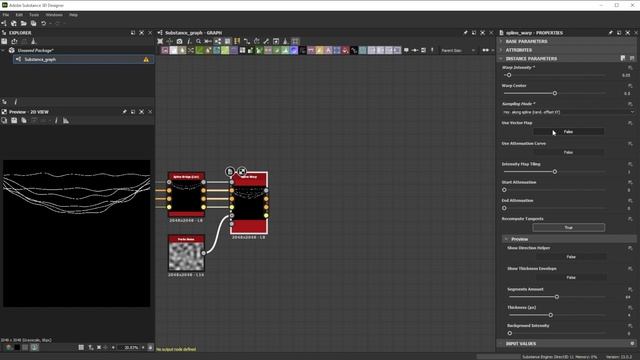The height and width of the screenshot is (360, 640).
Task: Open the options icon beside Warp Intensity
Action: (630, 68)
